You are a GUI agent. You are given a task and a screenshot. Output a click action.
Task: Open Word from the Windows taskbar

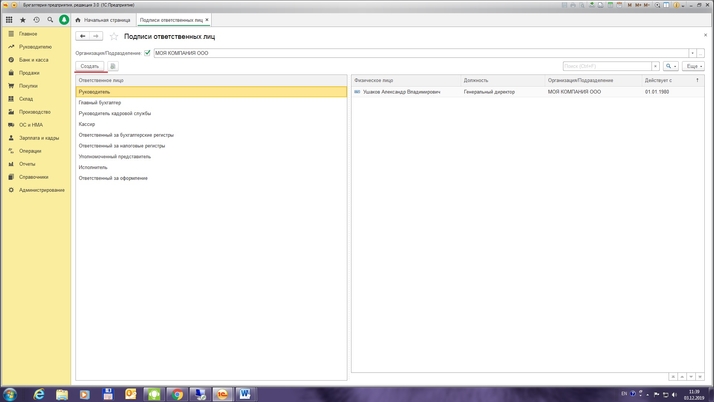point(244,394)
